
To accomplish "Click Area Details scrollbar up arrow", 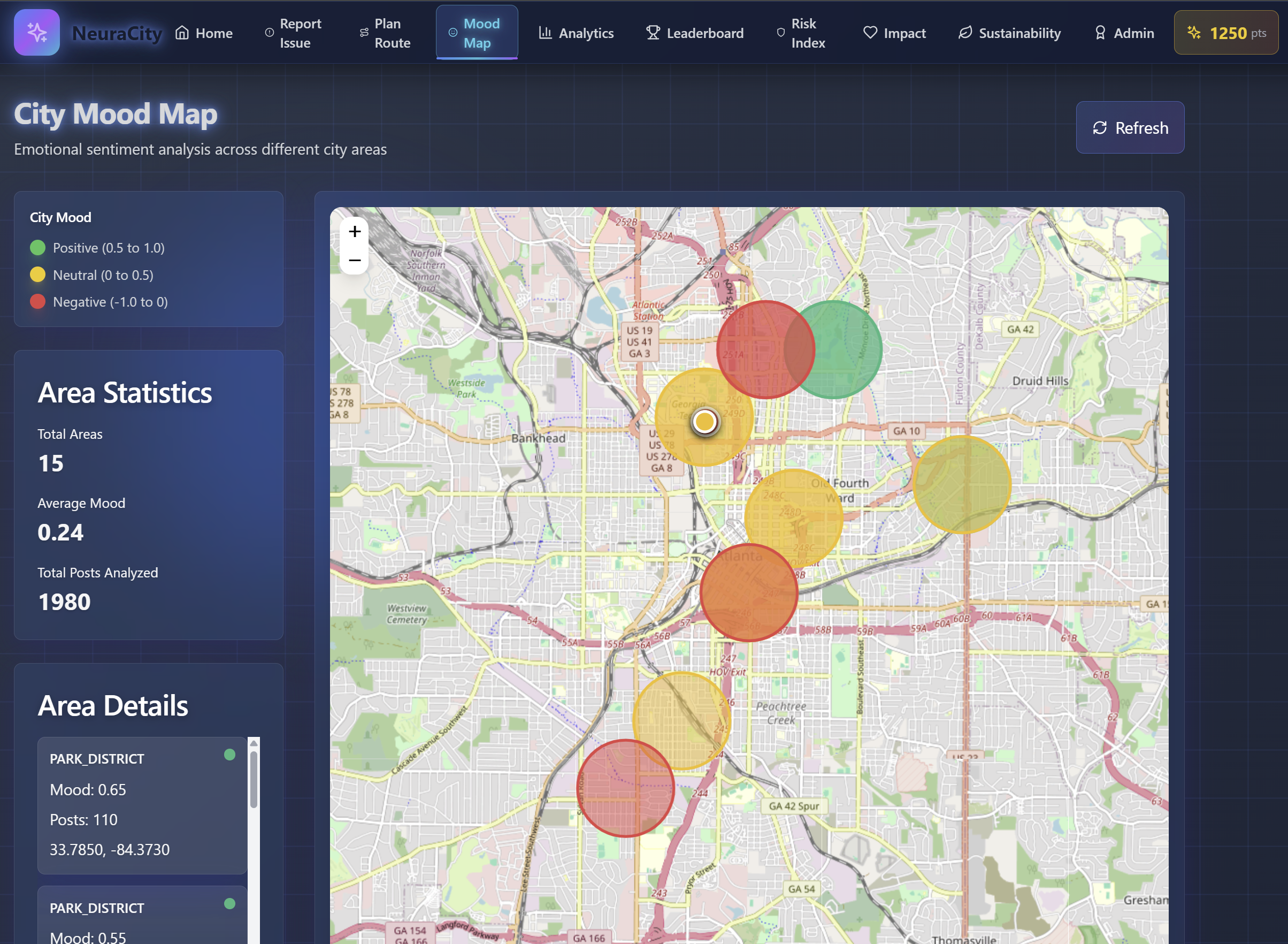I will coord(254,743).
